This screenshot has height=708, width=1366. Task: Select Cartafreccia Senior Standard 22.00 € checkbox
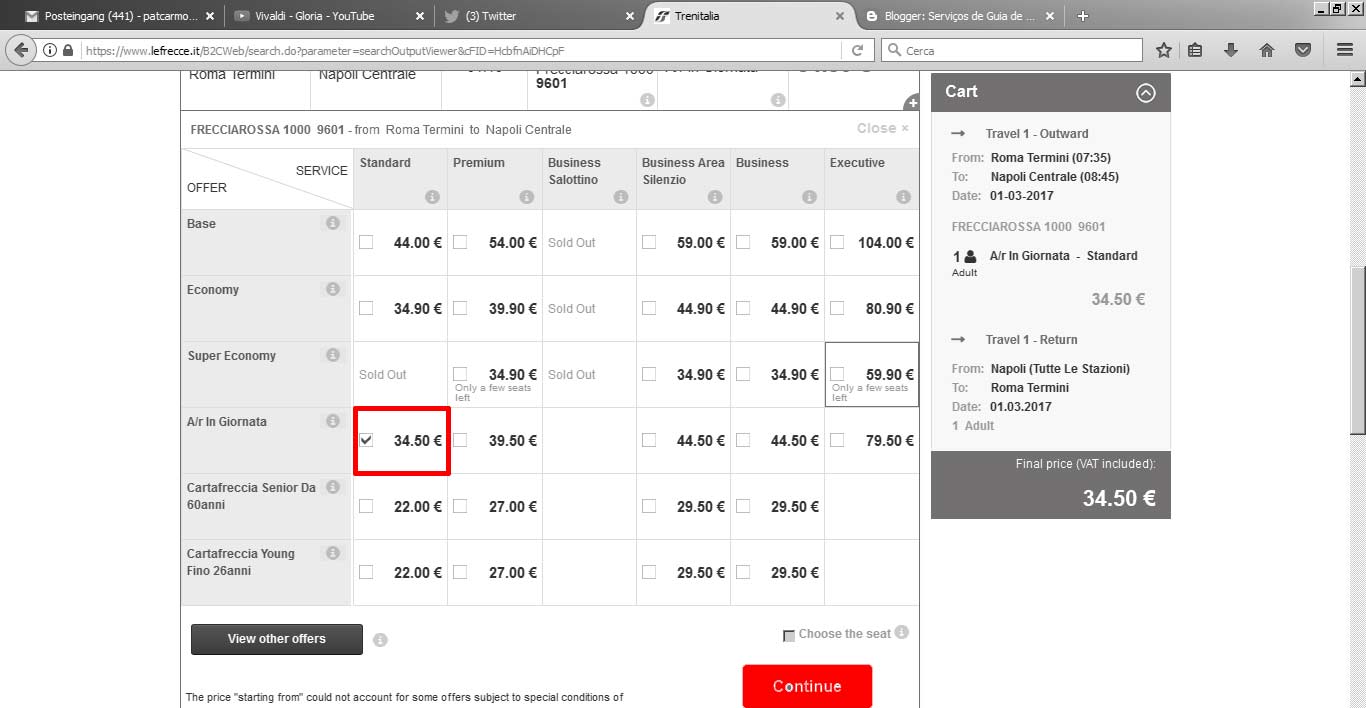366,506
